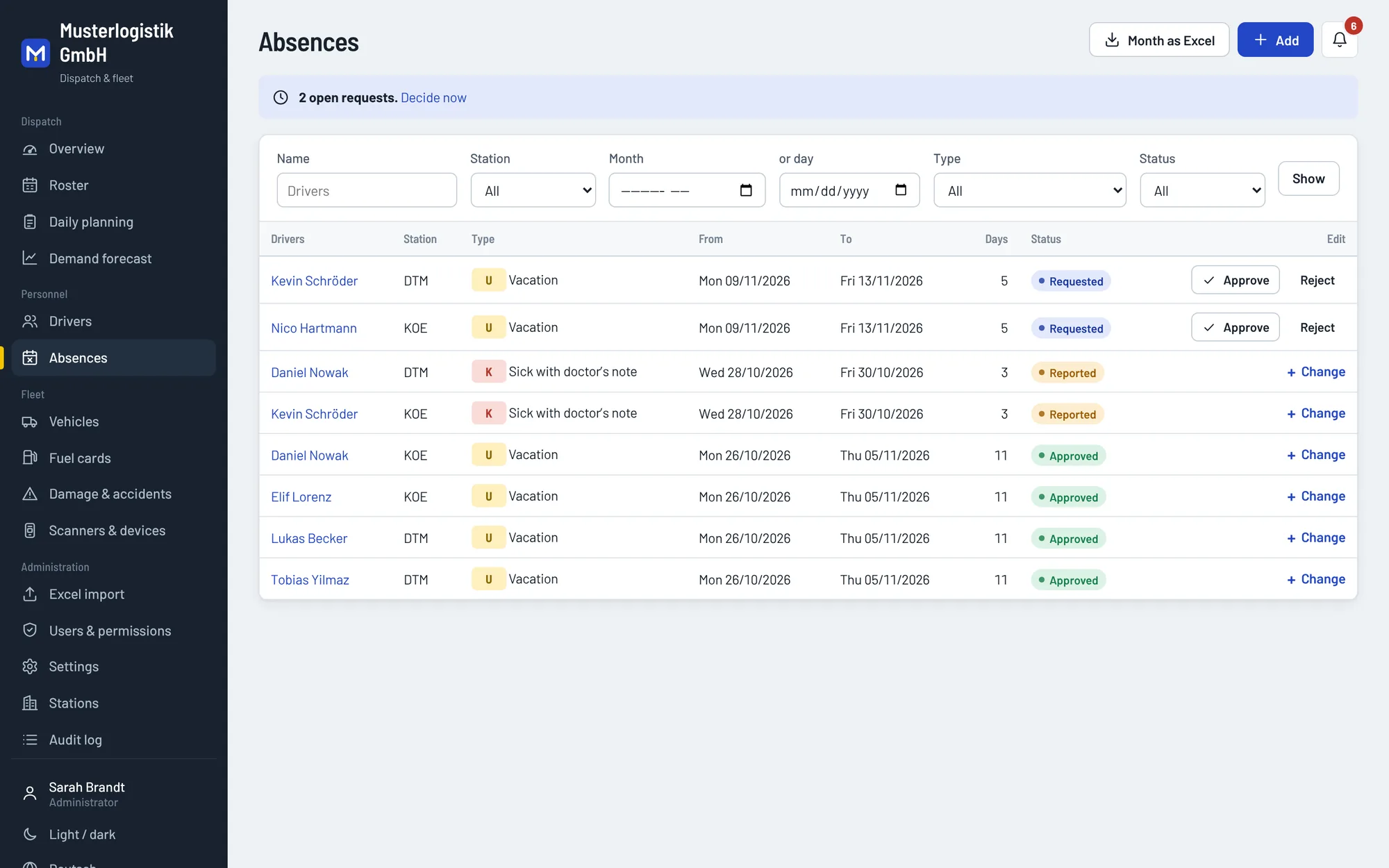Click the Excel import upload icon
Image resolution: width=1389 pixels, height=868 pixels.
click(30, 594)
